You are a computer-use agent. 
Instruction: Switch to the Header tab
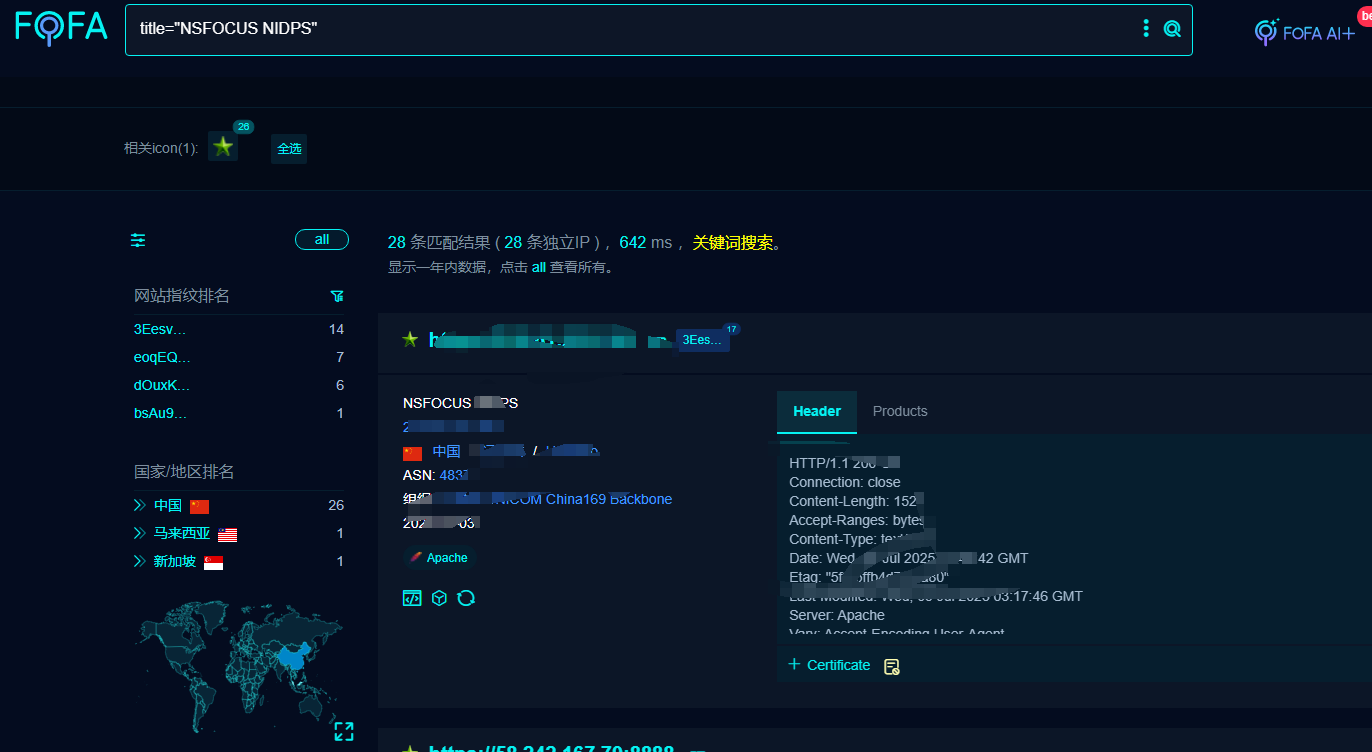[x=817, y=411]
